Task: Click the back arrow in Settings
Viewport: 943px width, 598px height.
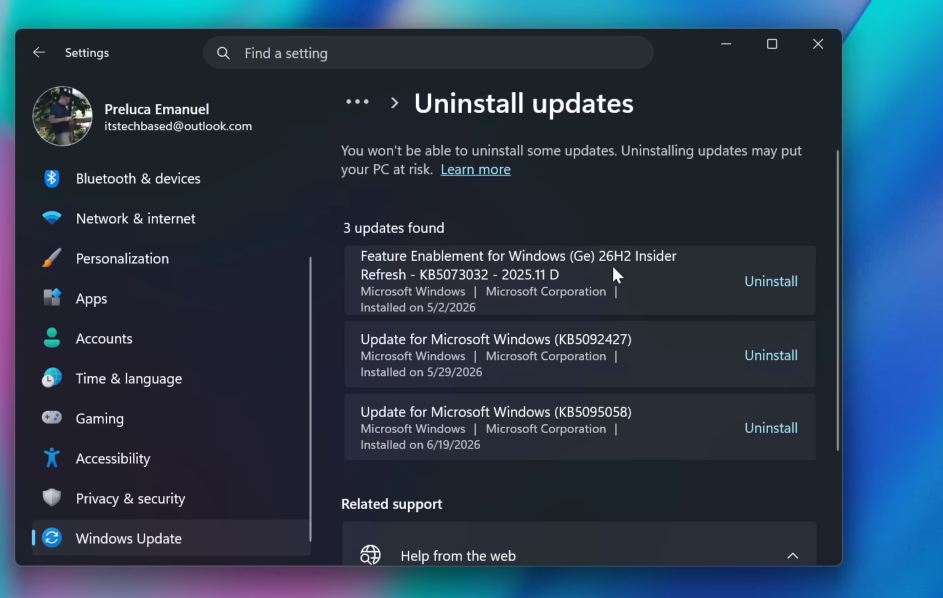Action: pos(39,52)
